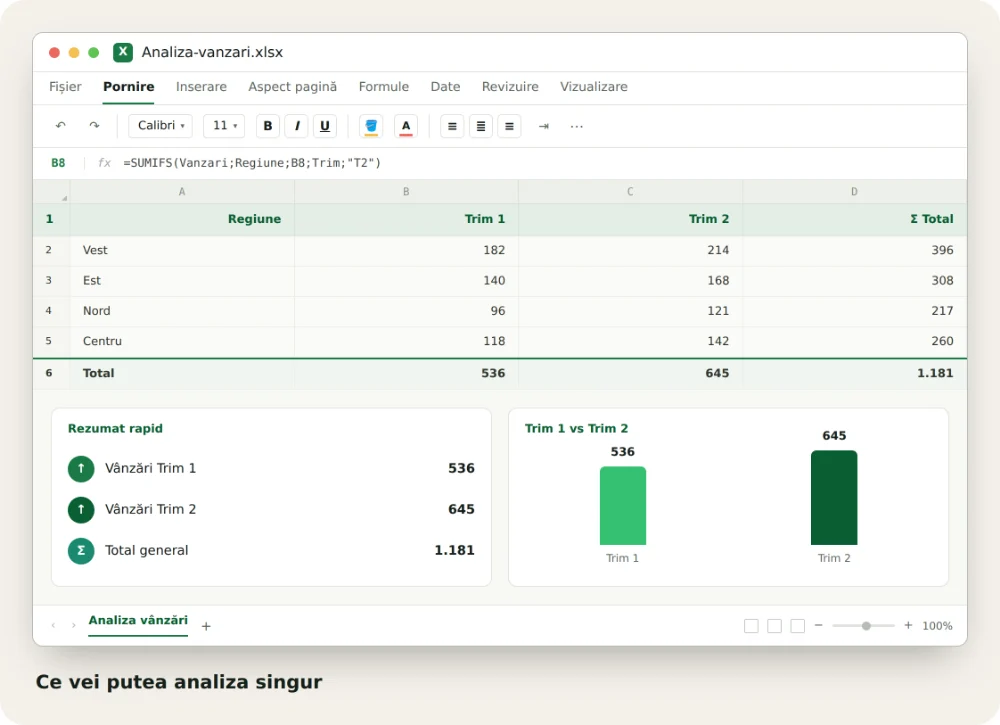Select the Centru cell

182,341
